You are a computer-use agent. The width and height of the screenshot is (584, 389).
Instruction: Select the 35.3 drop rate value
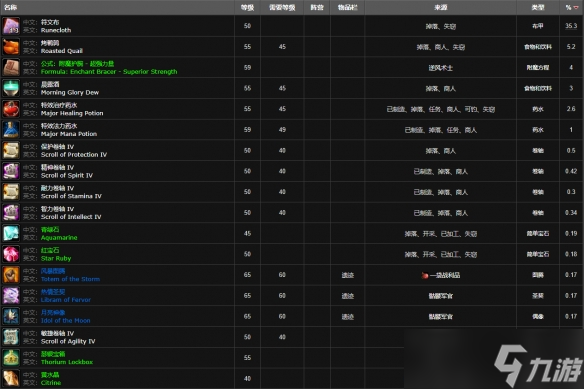571,26
